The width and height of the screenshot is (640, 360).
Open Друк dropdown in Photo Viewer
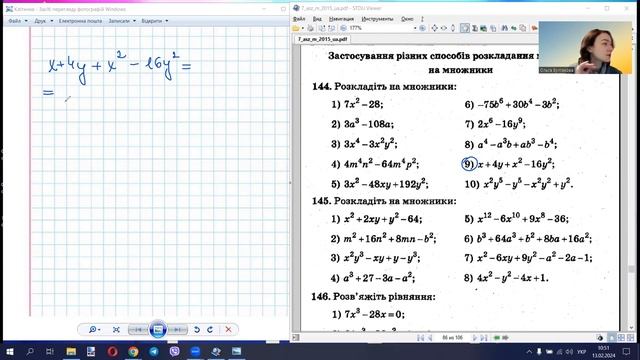[x=44, y=21]
